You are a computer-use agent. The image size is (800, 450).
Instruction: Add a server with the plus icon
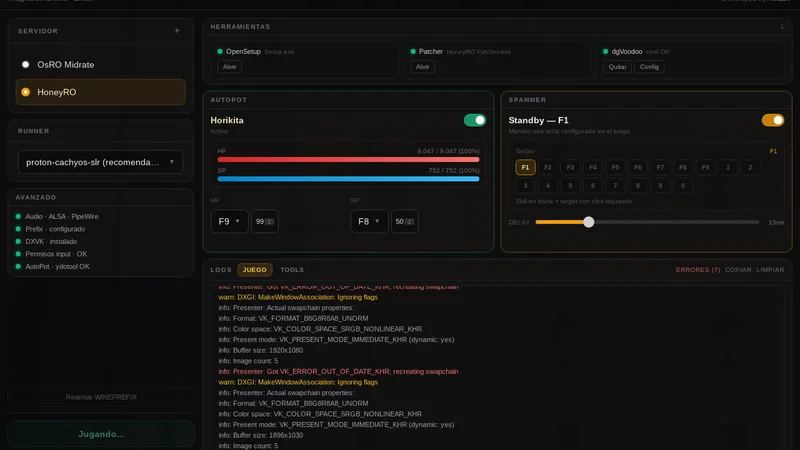coord(177,31)
